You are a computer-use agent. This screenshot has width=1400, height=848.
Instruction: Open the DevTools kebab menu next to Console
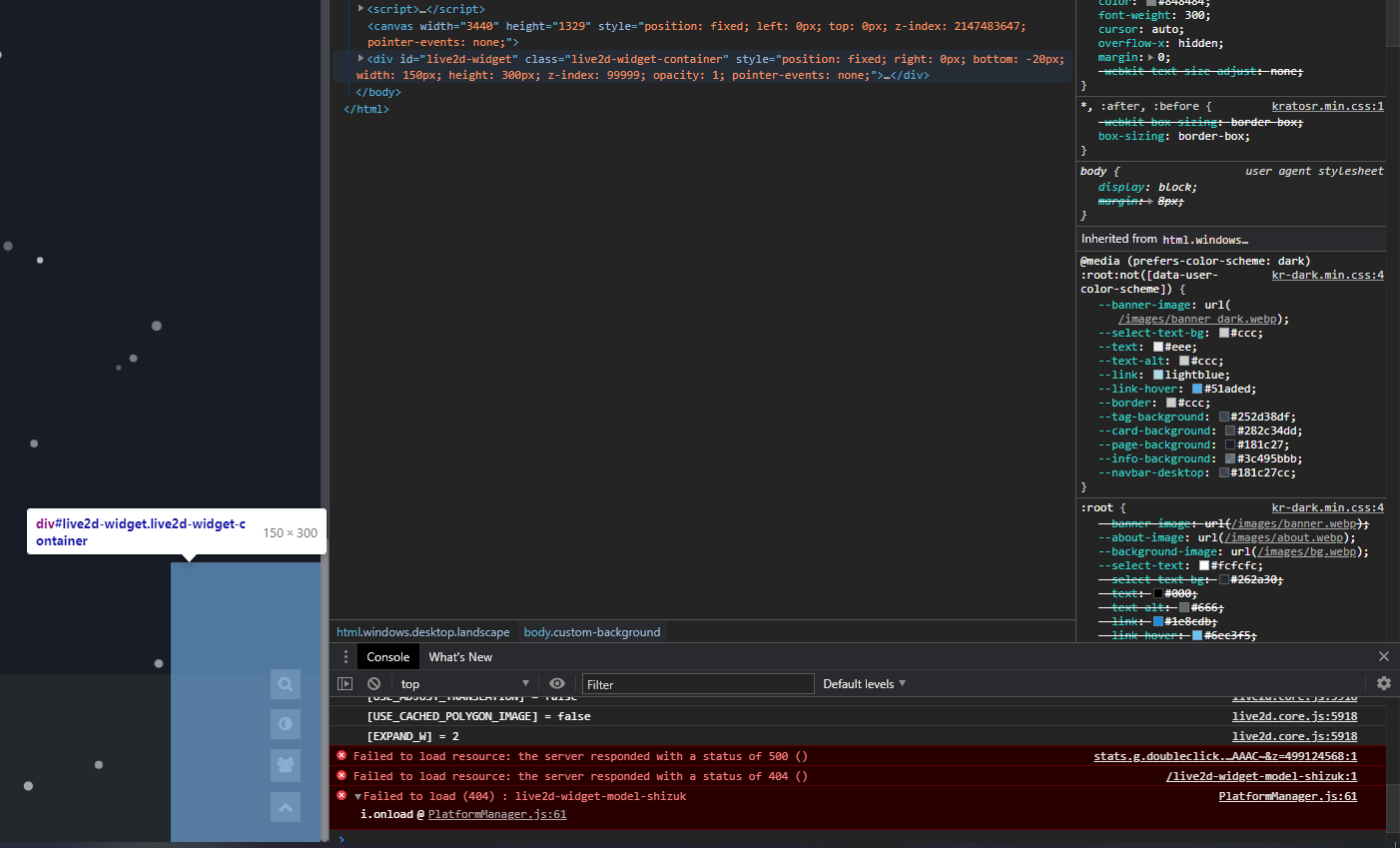point(345,656)
